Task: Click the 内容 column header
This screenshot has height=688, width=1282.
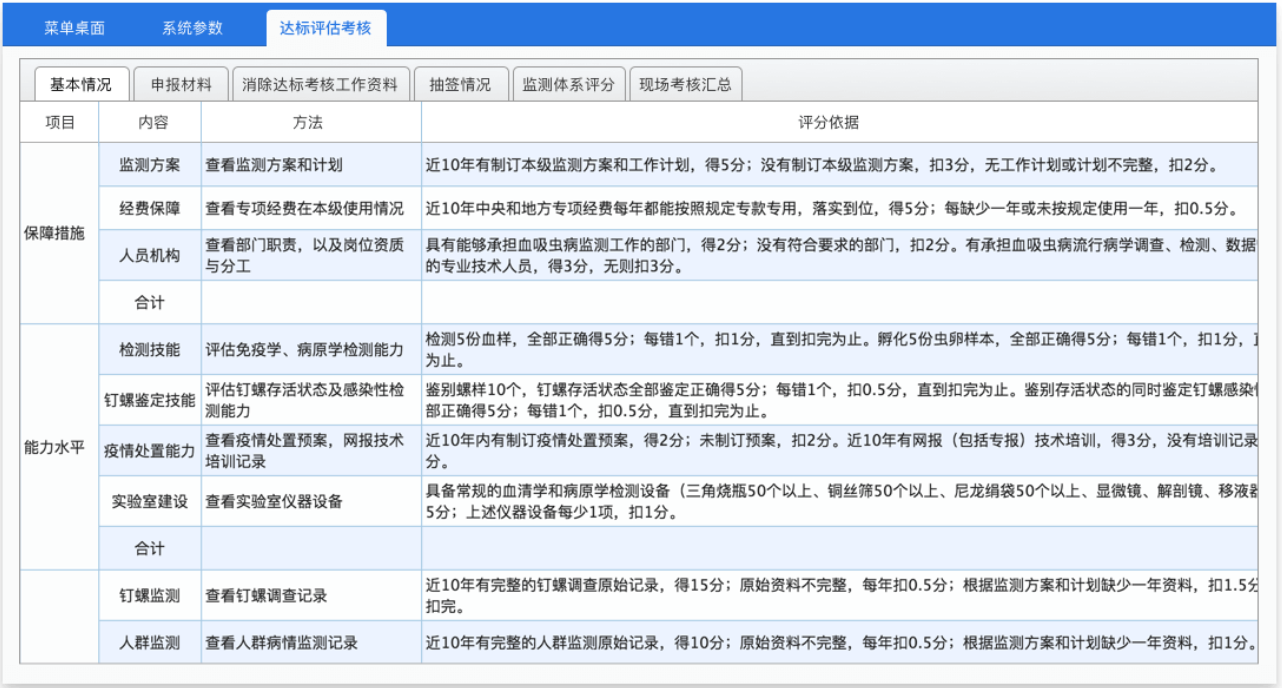Action: [x=151, y=122]
